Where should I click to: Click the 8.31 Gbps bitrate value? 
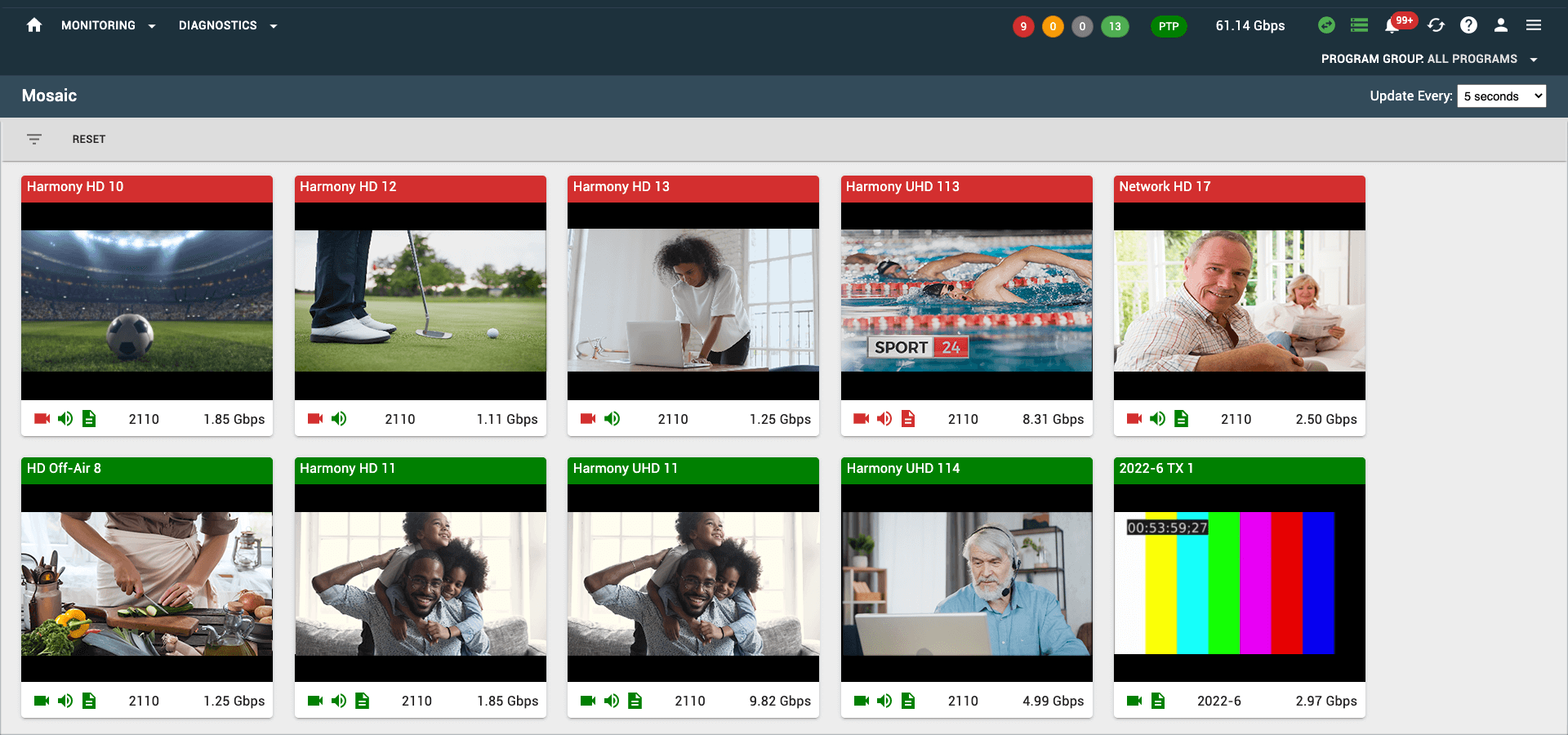click(x=1053, y=419)
